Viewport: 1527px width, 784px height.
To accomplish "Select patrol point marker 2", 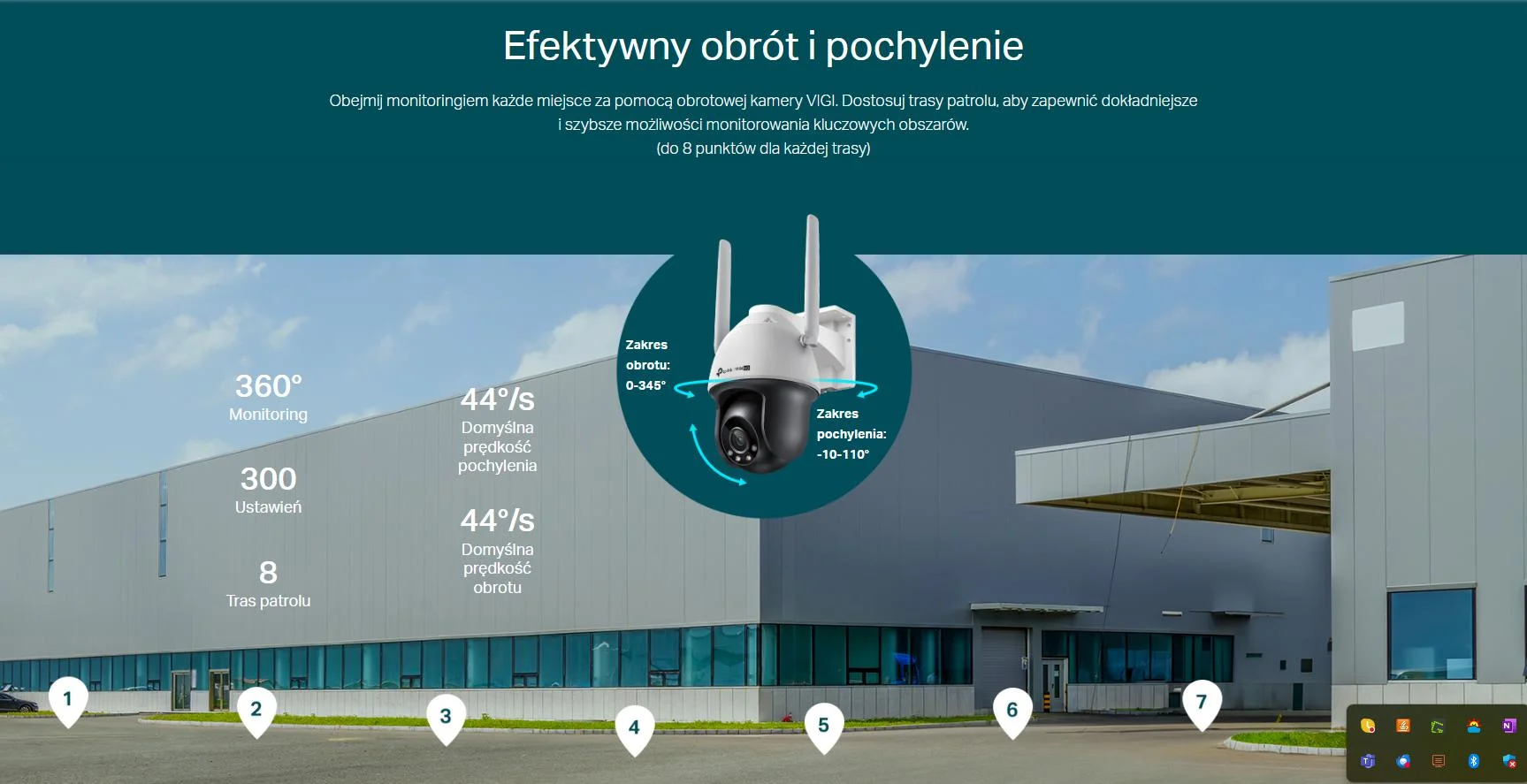I will (x=256, y=709).
